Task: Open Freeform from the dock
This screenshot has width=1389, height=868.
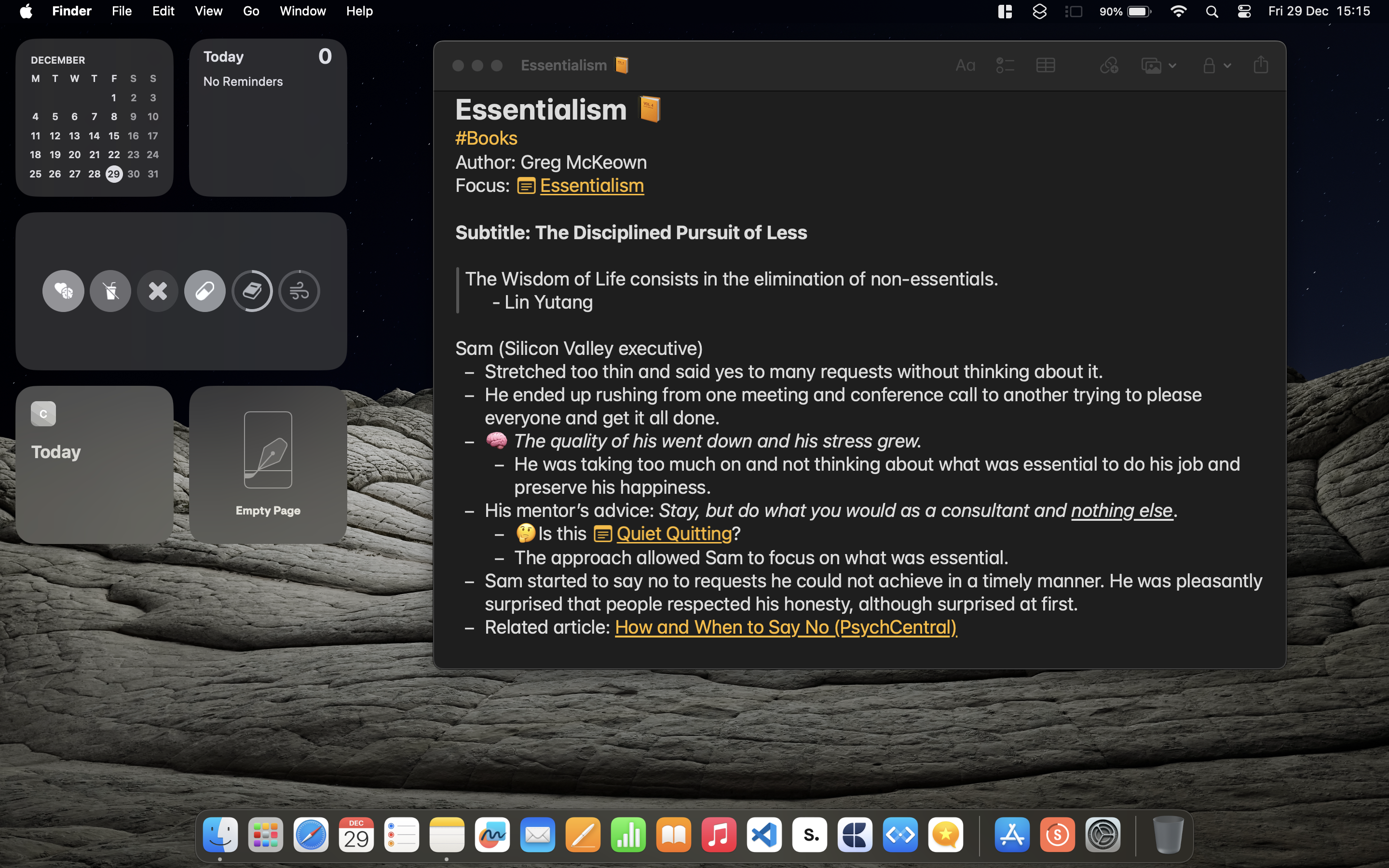Action: click(x=492, y=835)
